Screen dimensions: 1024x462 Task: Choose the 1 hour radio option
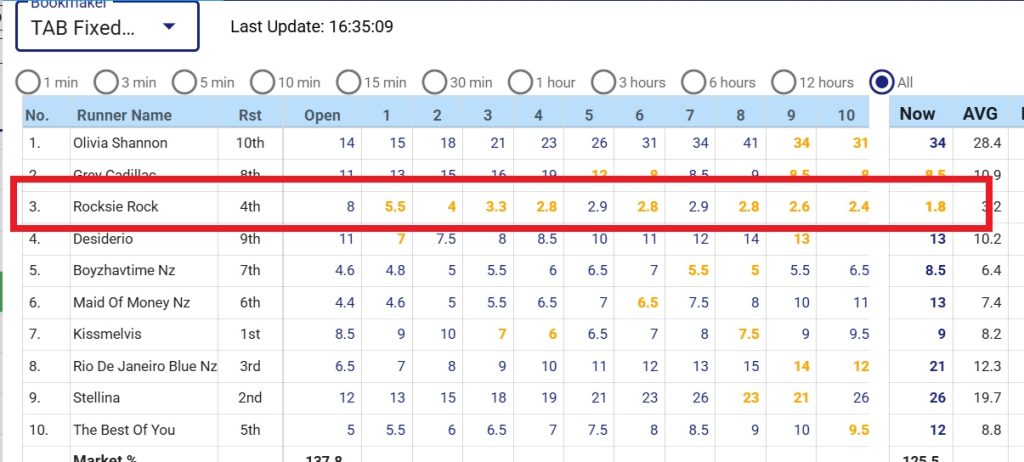pos(520,82)
